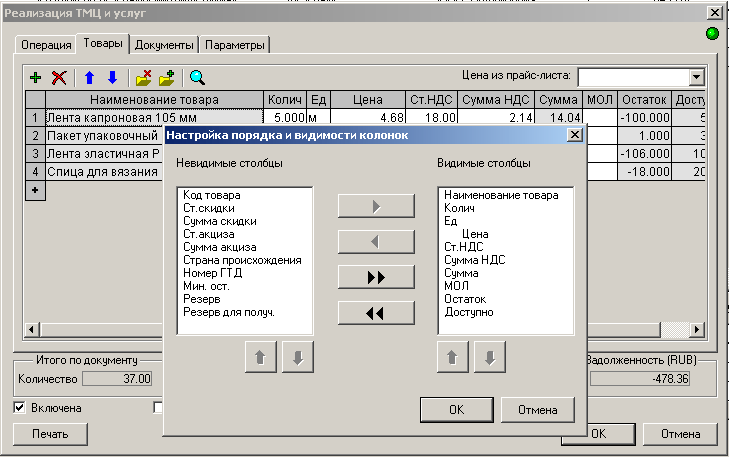Click the Спица для вязания row cell
The height and width of the screenshot is (457, 729).
pos(105,172)
